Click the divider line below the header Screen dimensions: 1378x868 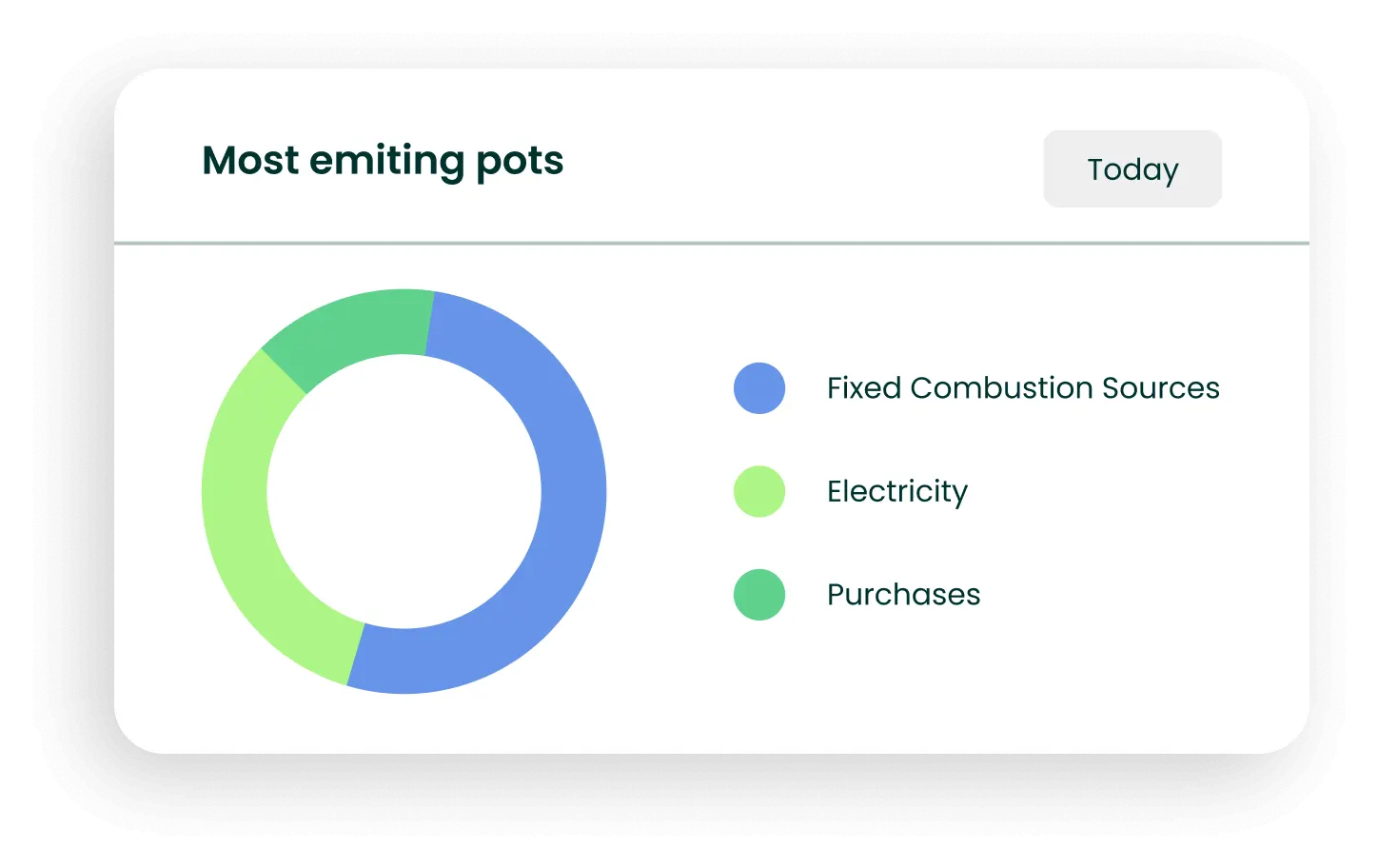[x=712, y=244]
